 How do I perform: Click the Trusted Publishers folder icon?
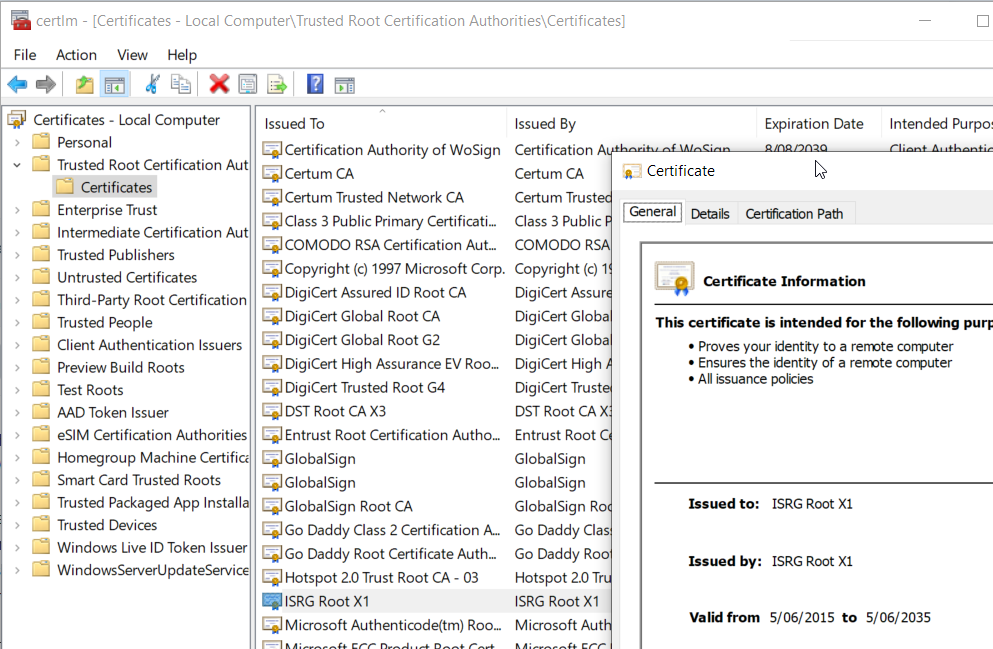[x=41, y=255]
